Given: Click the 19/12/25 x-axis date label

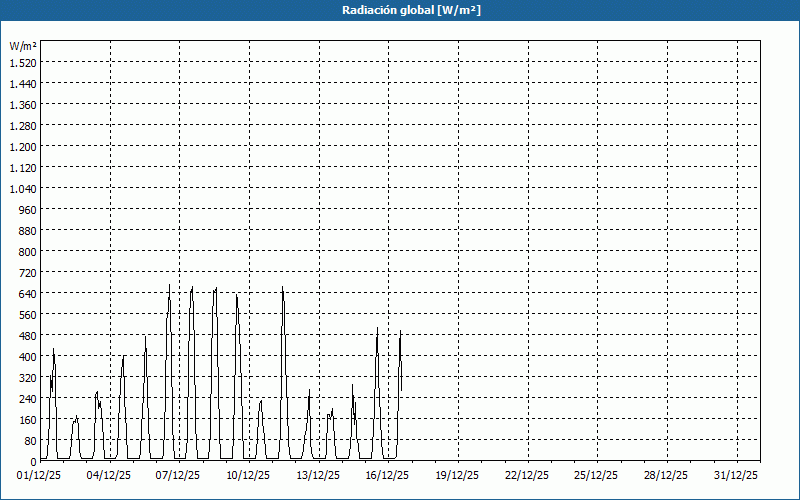Looking at the screenshot, I should click(458, 475).
